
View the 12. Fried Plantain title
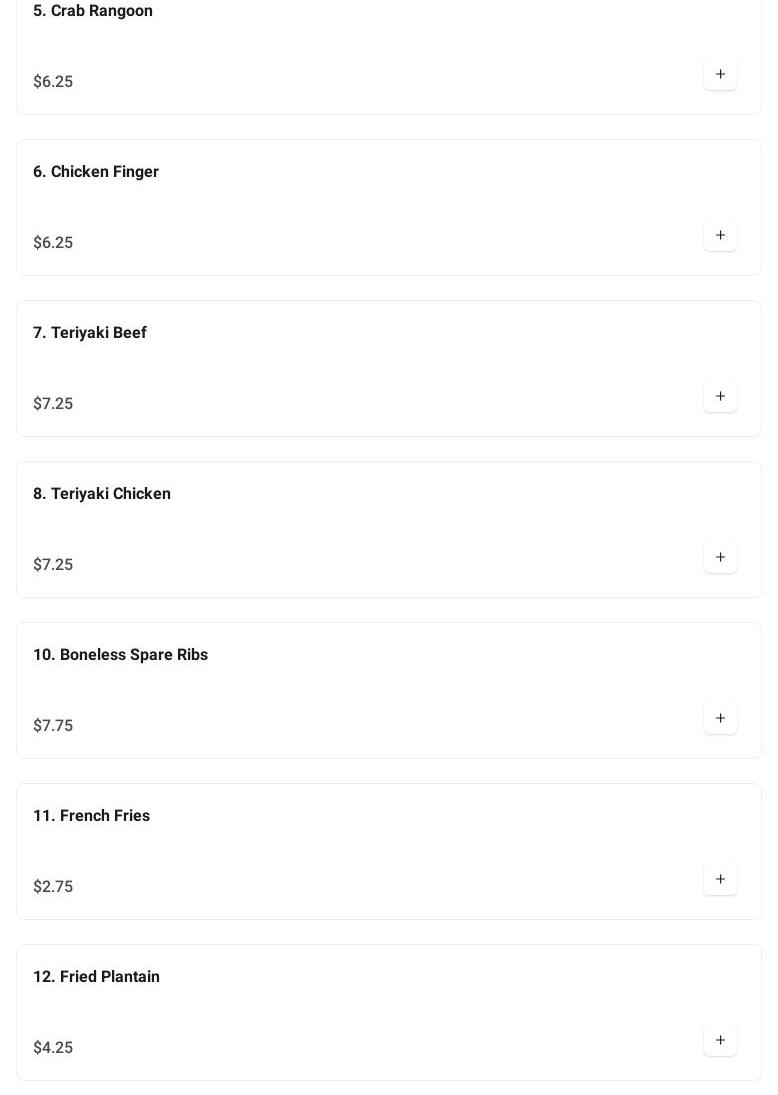click(96, 977)
